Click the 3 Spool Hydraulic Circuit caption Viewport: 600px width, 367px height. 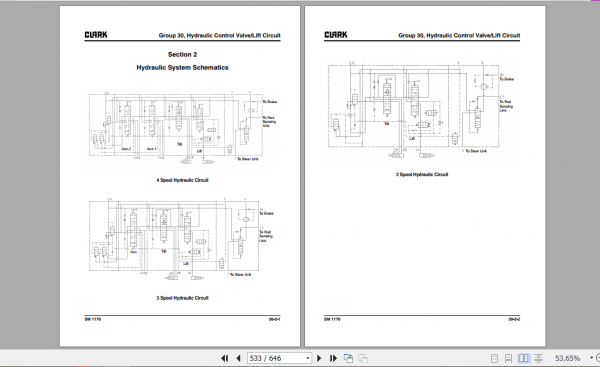point(183,298)
